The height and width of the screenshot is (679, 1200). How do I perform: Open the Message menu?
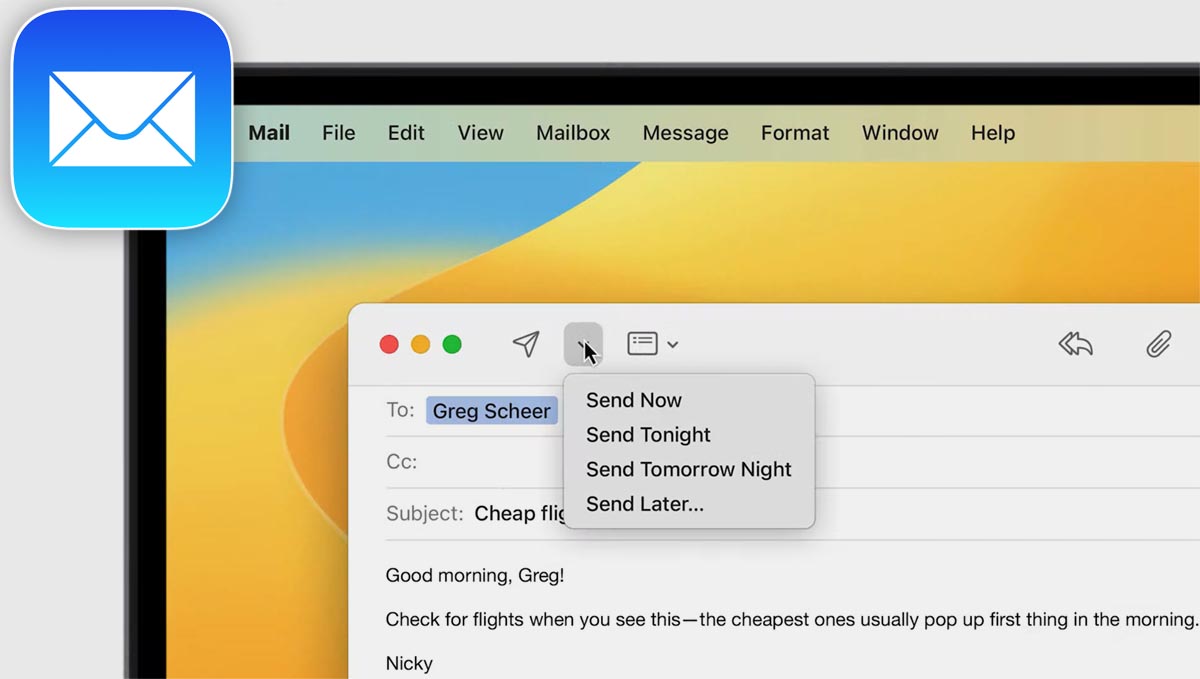(x=686, y=133)
